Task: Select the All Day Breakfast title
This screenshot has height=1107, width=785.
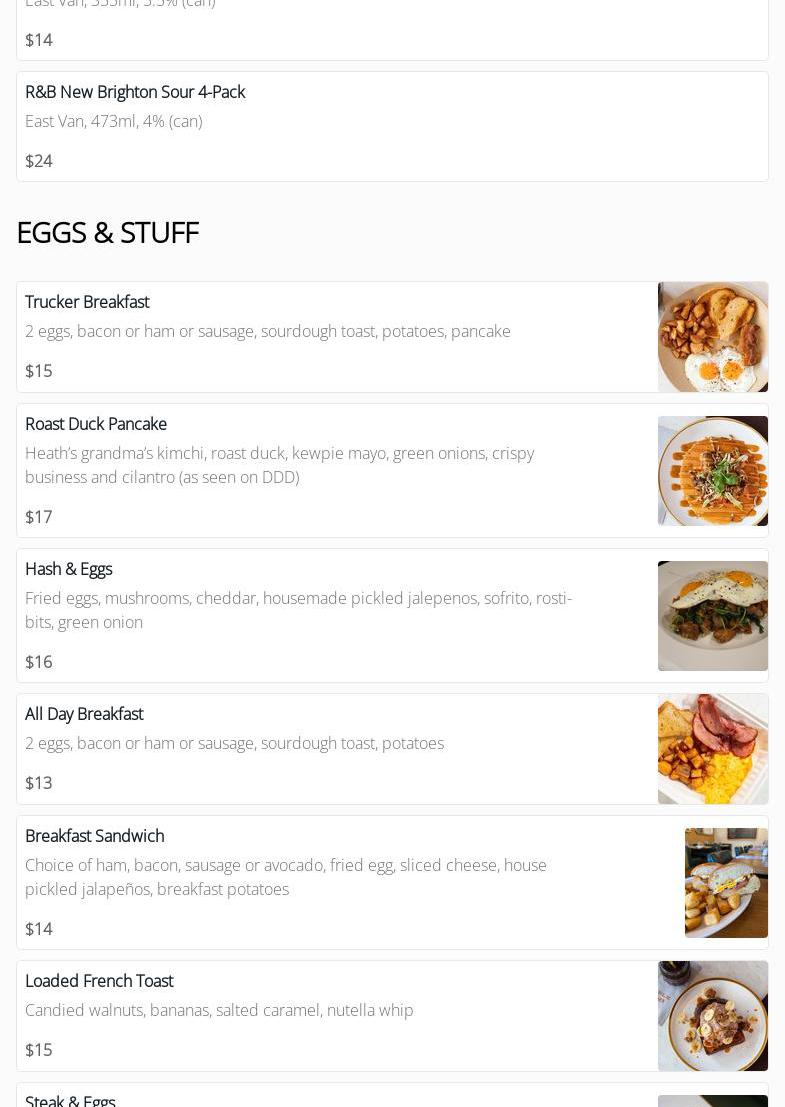Action: [84, 714]
